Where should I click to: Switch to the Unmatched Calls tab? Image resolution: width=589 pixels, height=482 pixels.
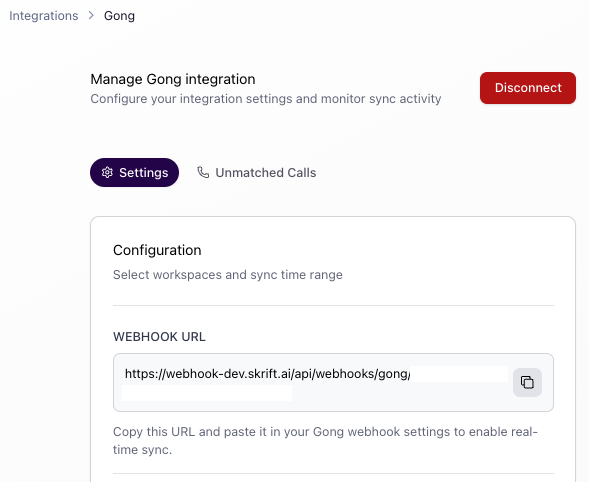tap(257, 172)
